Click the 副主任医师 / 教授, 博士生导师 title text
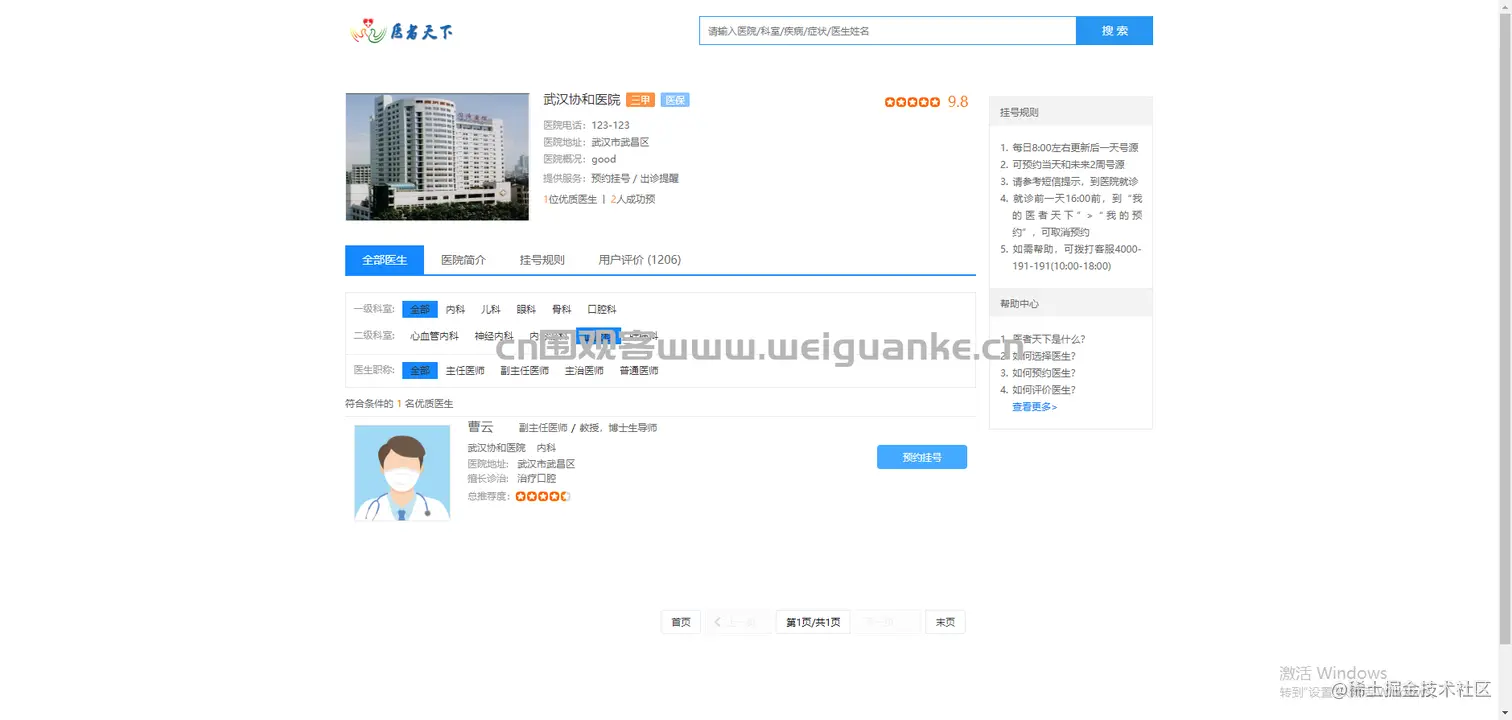The height and width of the screenshot is (720, 1512). [x=588, y=428]
